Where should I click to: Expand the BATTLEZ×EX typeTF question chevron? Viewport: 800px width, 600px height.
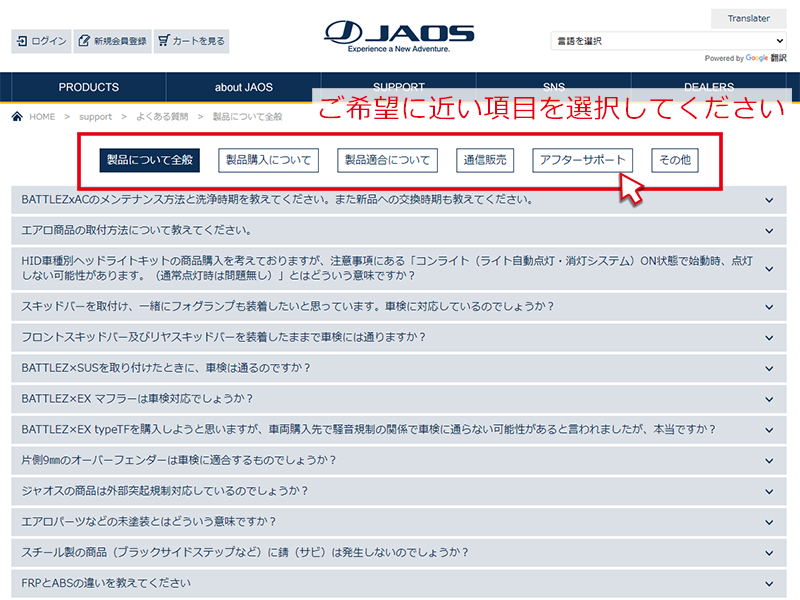[x=769, y=430]
